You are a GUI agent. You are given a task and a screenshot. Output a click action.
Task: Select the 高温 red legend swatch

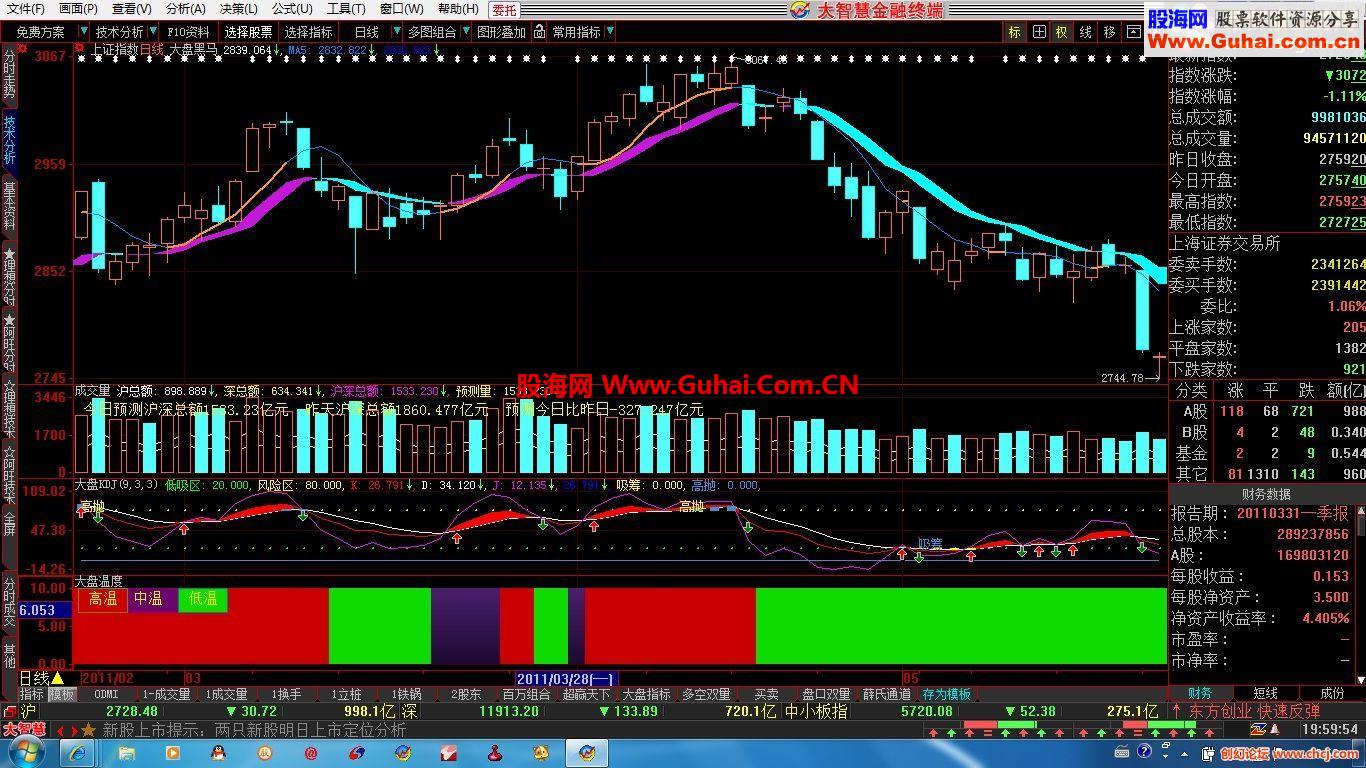click(x=103, y=599)
